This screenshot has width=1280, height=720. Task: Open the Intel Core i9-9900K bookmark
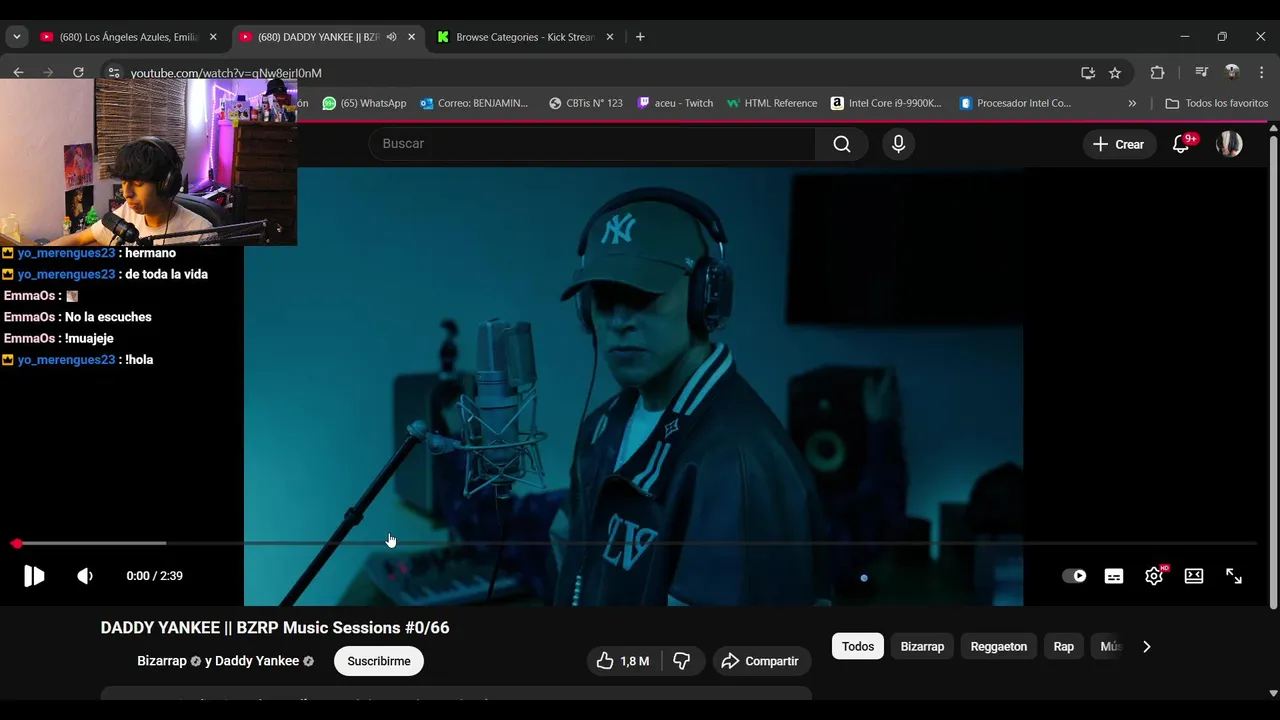[x=886, y=103]
